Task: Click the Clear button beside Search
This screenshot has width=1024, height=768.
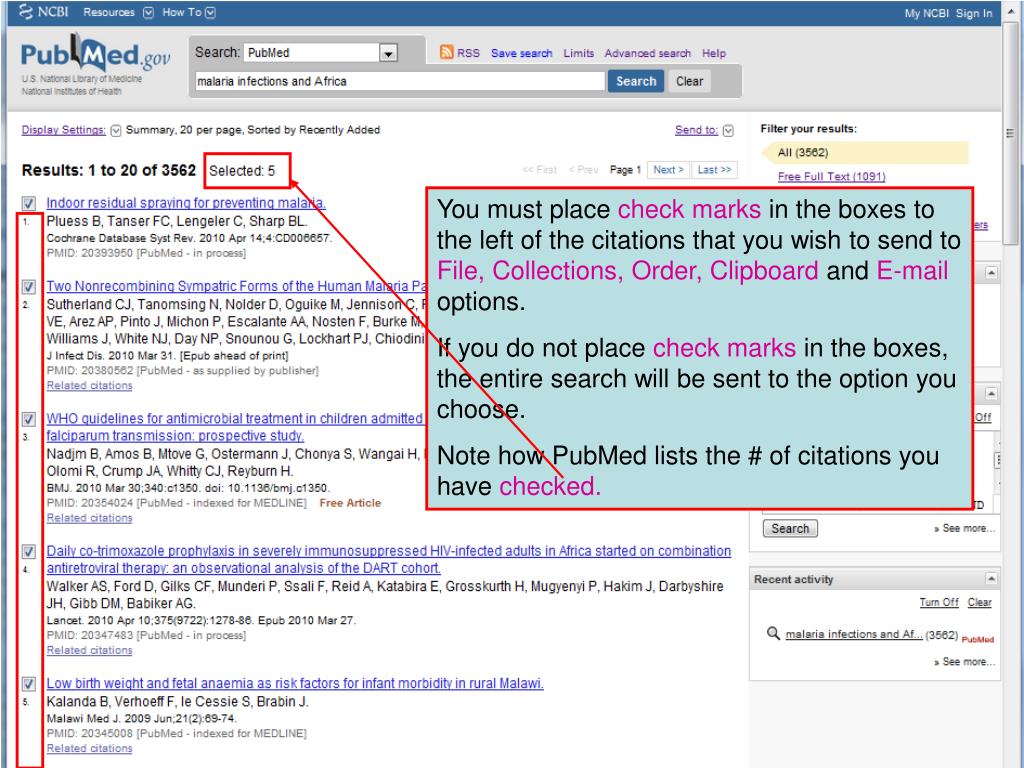Action: 690,81
